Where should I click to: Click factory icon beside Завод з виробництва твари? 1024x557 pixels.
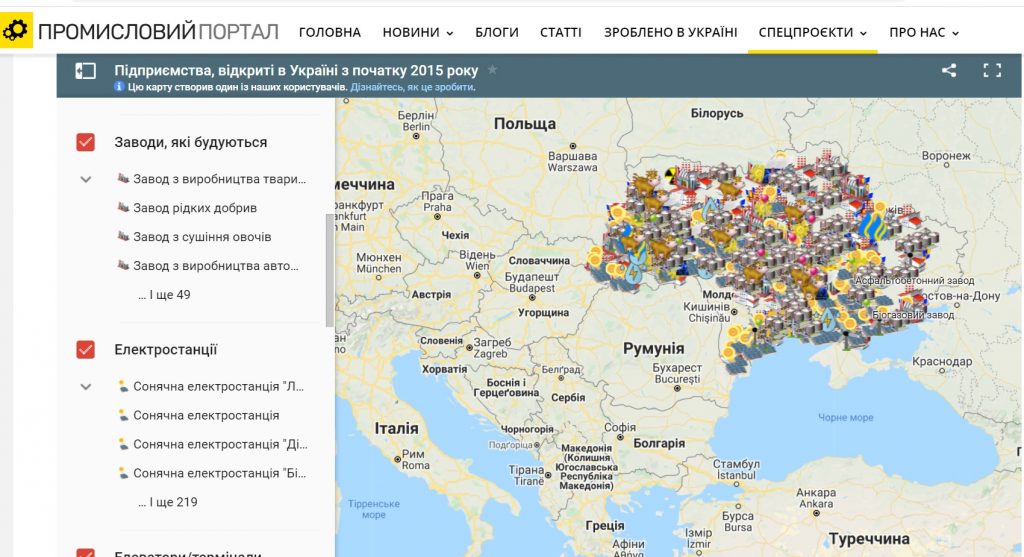coord(123,178)
